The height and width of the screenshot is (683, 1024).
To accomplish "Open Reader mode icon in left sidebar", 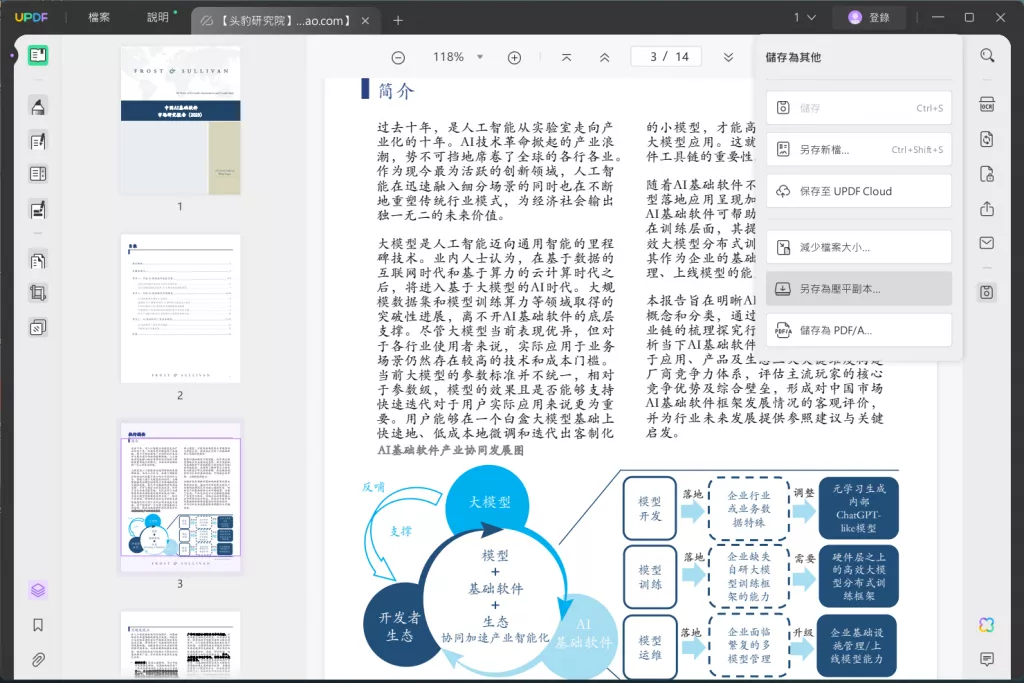I will pyautogui.click(x=38, y=56).
